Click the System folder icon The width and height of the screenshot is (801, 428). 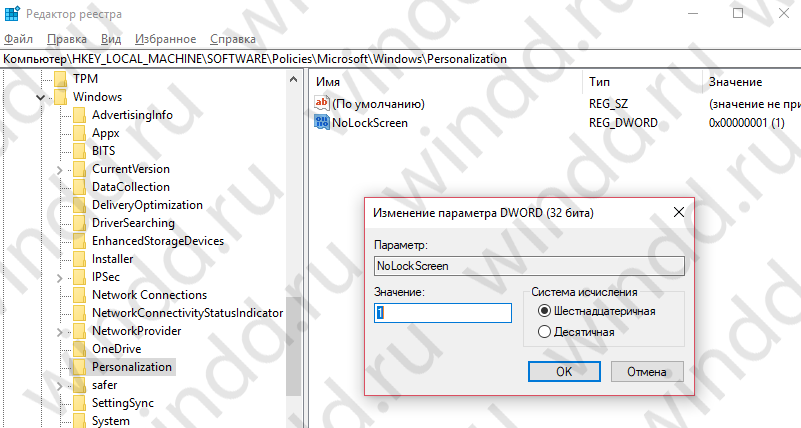[x=79, y=421]
